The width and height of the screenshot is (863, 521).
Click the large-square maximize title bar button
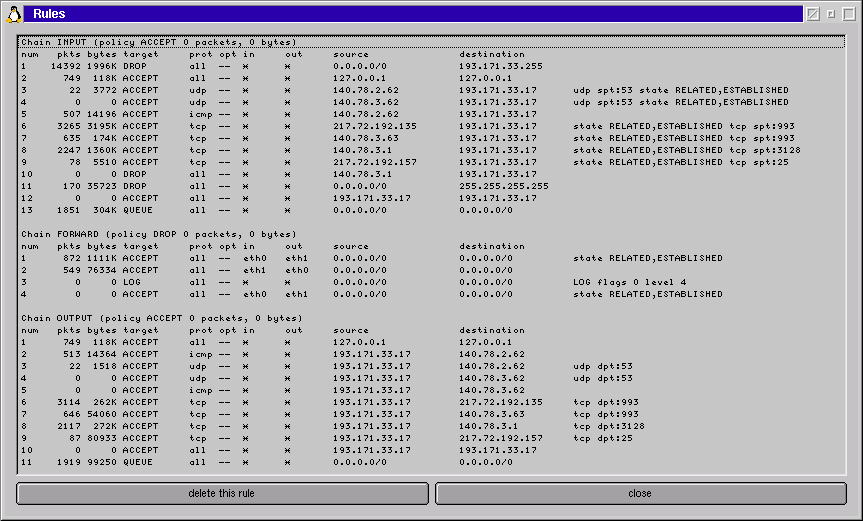pos(849,14)
